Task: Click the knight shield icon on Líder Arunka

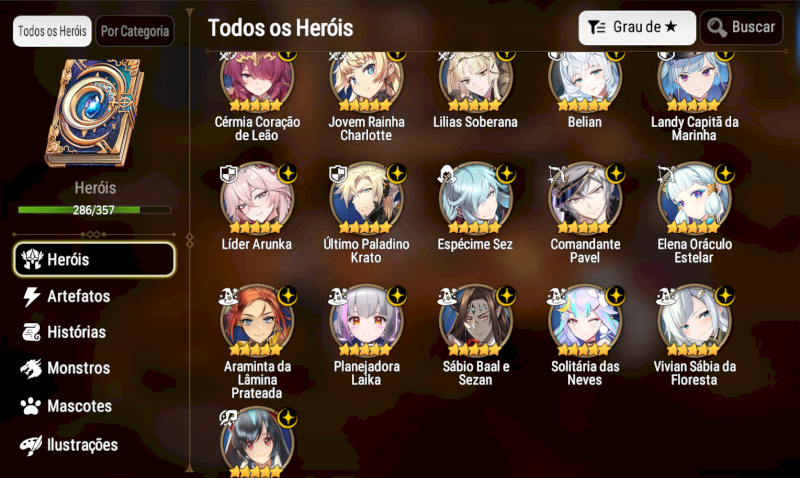Action: 229,174
